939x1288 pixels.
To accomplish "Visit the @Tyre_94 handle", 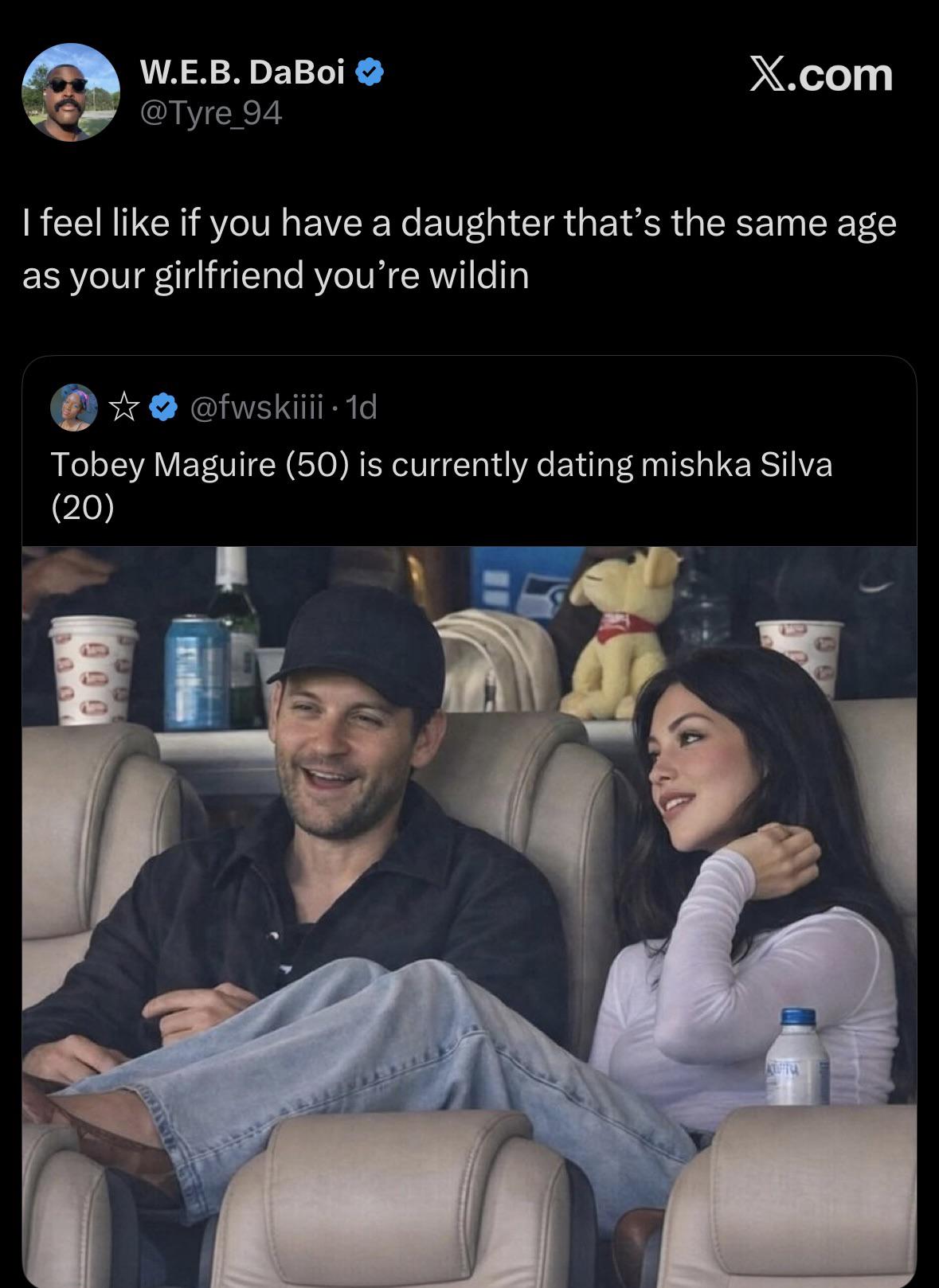I will pyautogui.click(x=210, y=115).
